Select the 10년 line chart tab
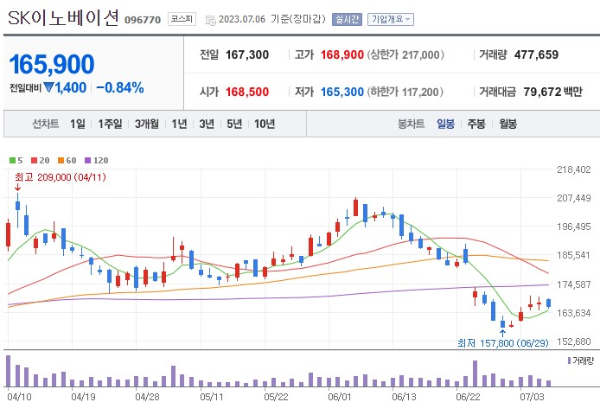 [x=264, y=124]
